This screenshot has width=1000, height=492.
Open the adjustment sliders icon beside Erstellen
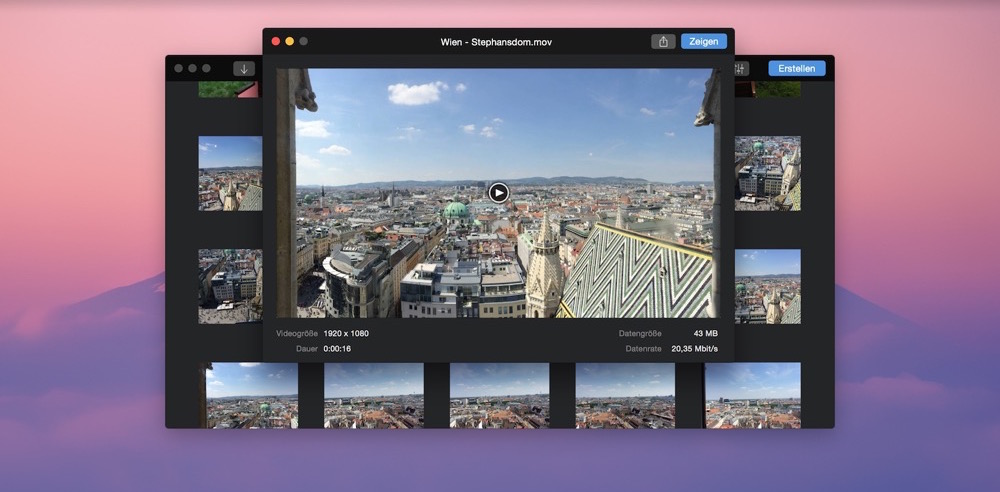click(x=740, y=69)
